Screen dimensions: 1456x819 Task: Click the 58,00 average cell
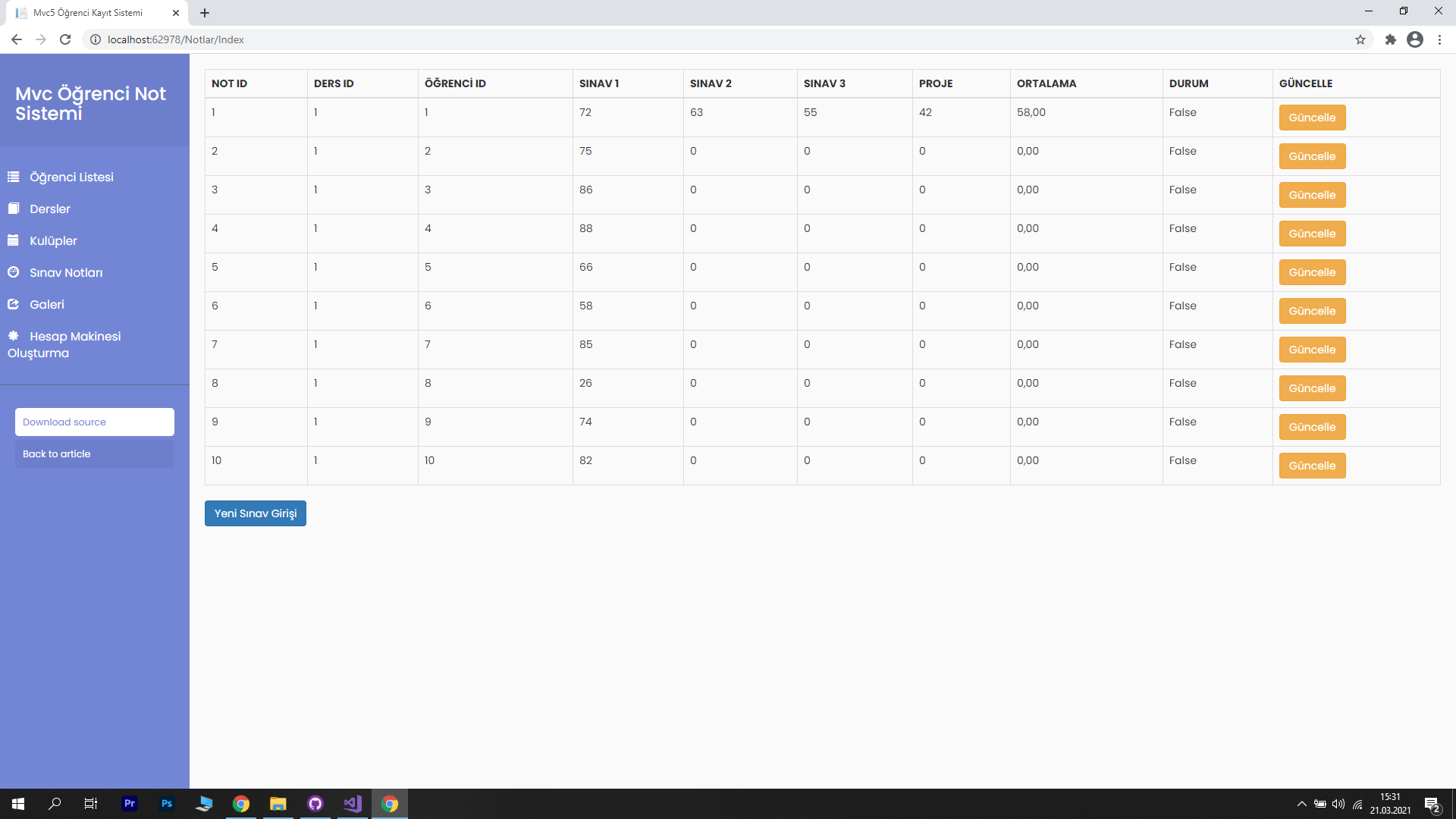1086,118
